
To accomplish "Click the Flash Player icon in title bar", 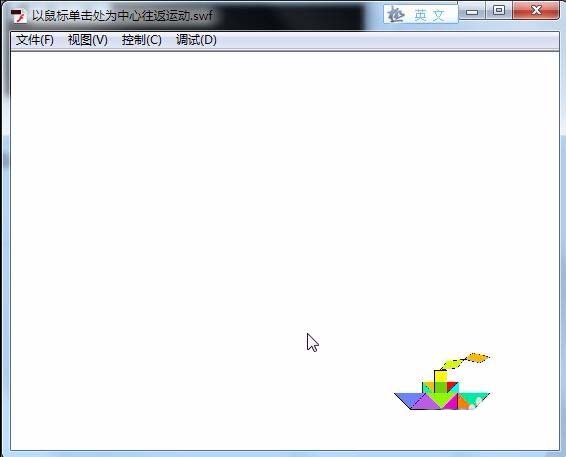I will [18, 16].
